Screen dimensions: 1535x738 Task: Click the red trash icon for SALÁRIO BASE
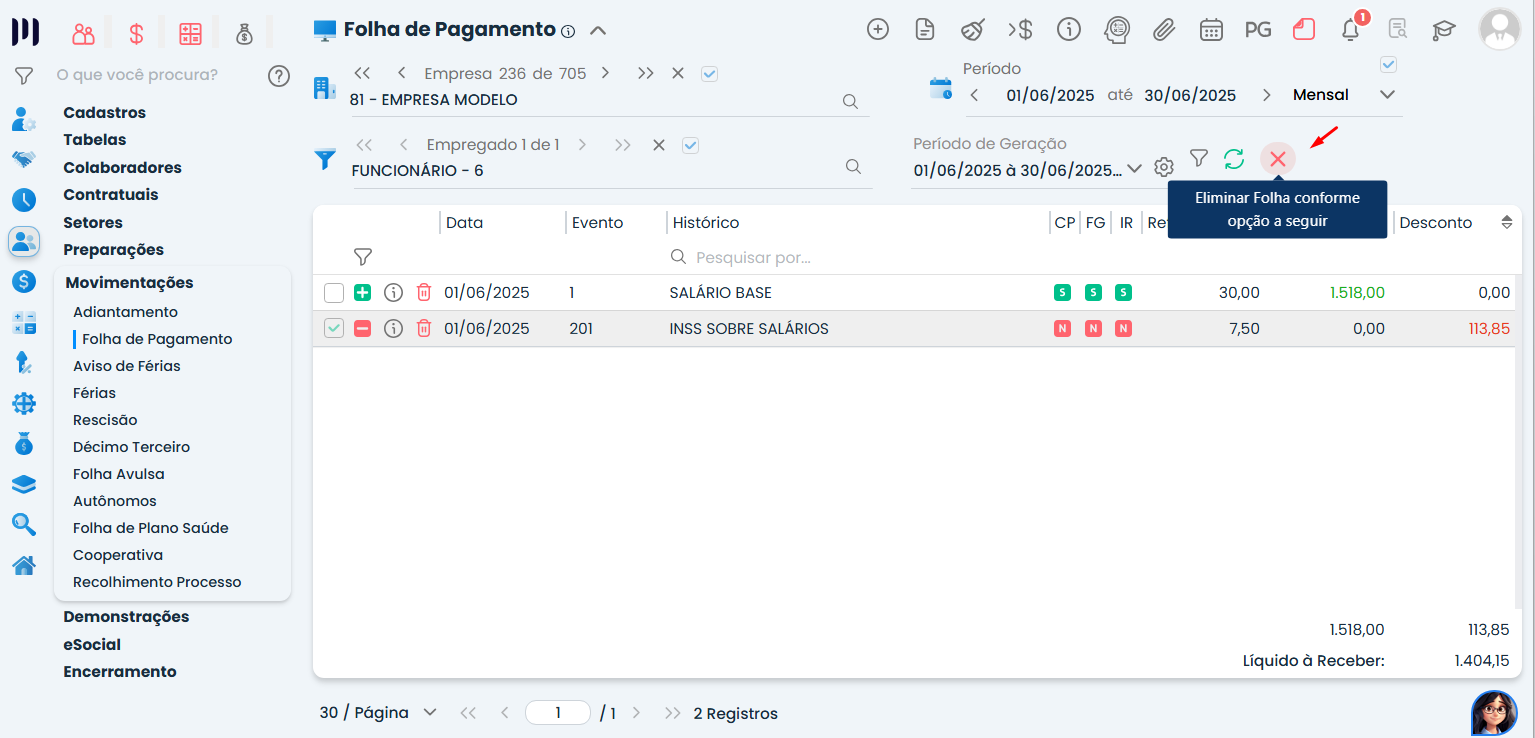tap(424, 293)
